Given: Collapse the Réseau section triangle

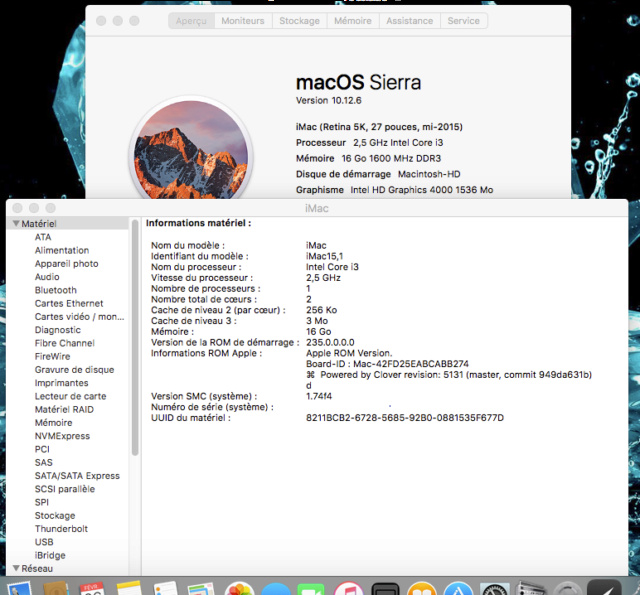Looking at the screenshot, I should click(x=16, y=568).
